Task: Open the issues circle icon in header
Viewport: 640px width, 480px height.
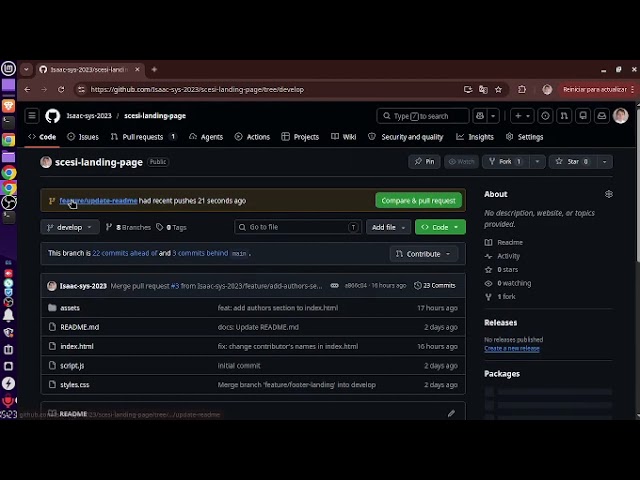Action: (545, 116)
